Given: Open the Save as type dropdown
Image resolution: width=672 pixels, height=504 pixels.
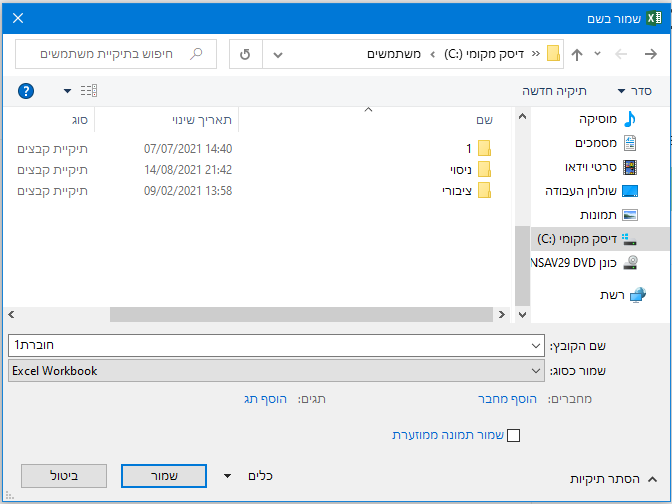Looking at the screenshot, I should click(275, 370).
